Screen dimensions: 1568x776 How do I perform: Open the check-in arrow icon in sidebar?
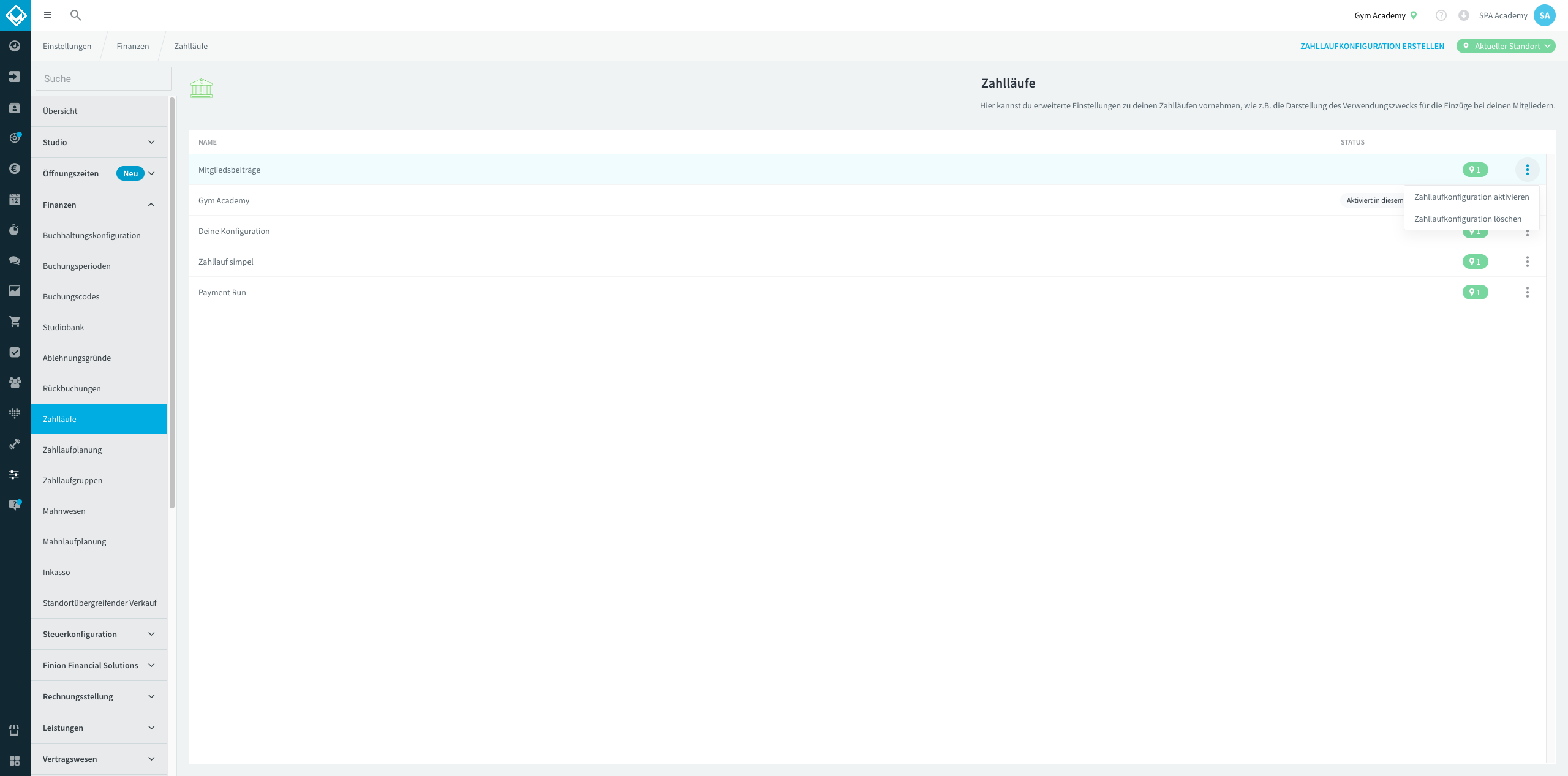[15, 77]
